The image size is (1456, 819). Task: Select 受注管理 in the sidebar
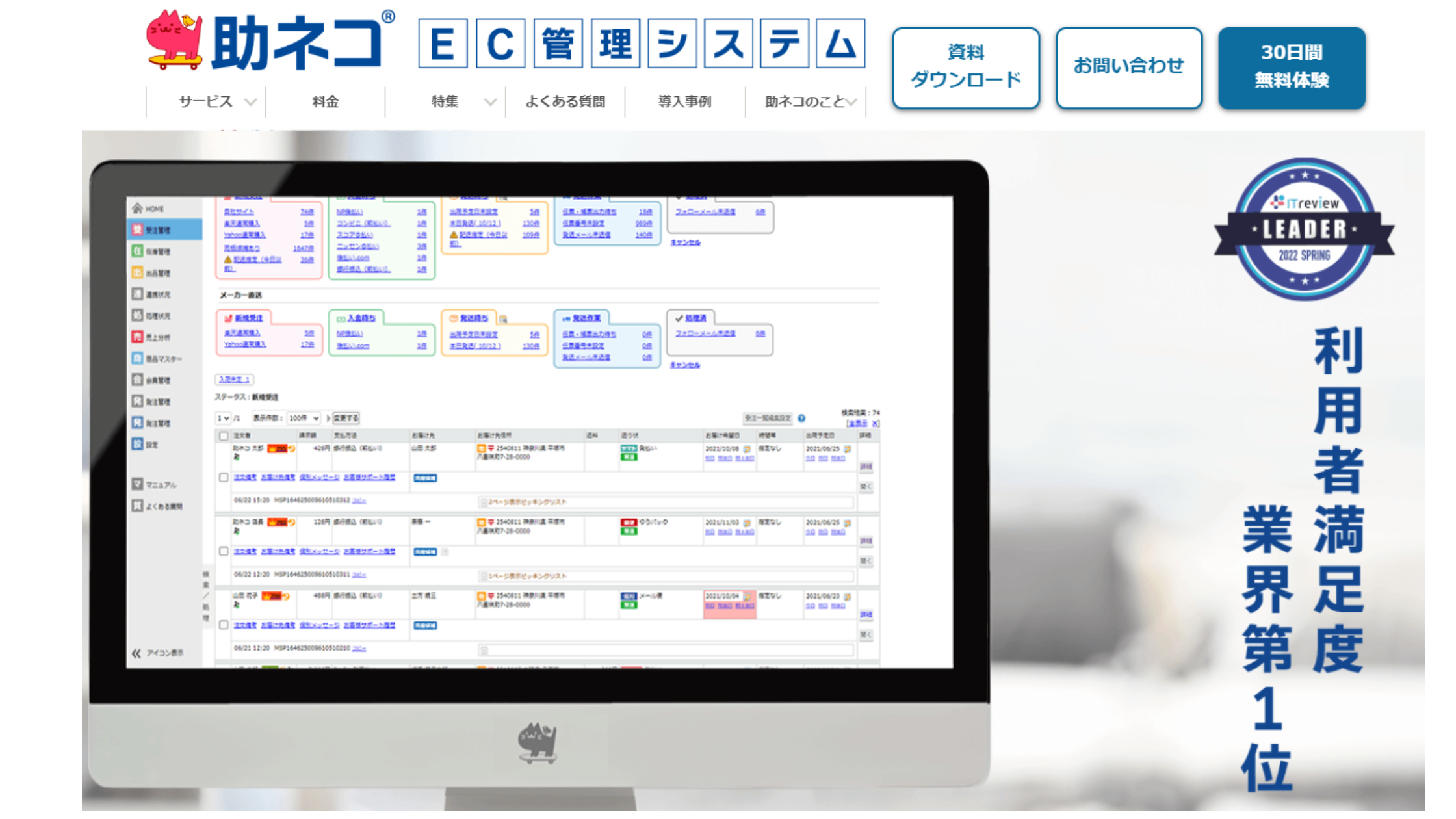pos(164,229)
